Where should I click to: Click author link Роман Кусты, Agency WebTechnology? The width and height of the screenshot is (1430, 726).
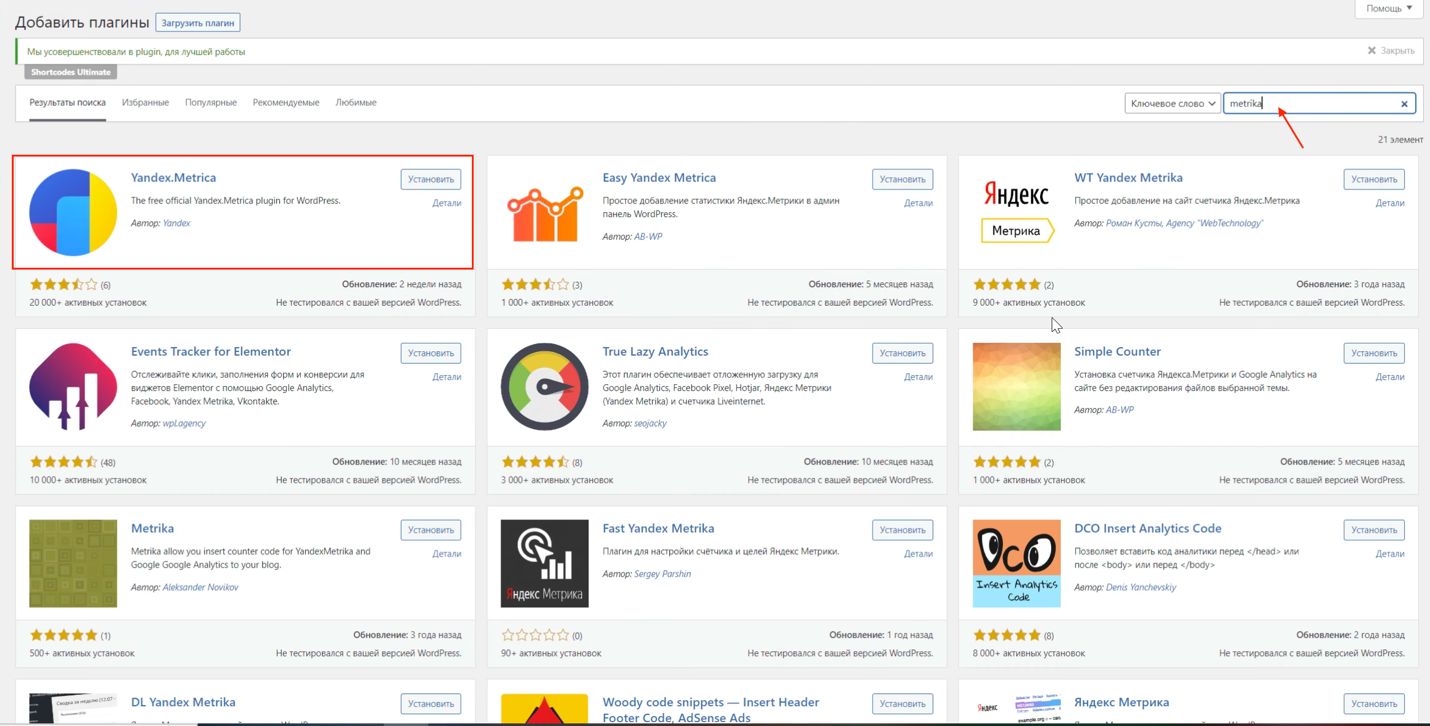(x=1184, y=224)
